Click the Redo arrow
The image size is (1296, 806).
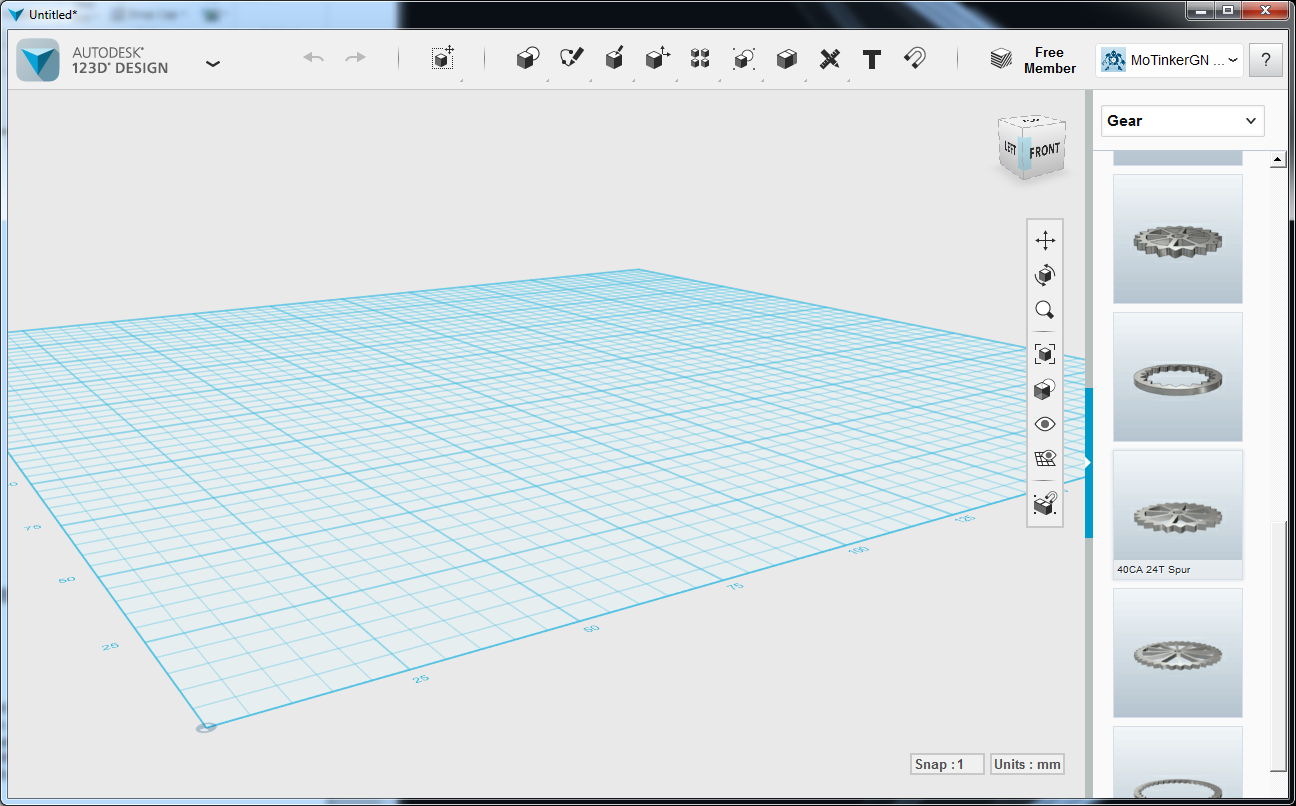pyautogui.click(x=355, y=58)
